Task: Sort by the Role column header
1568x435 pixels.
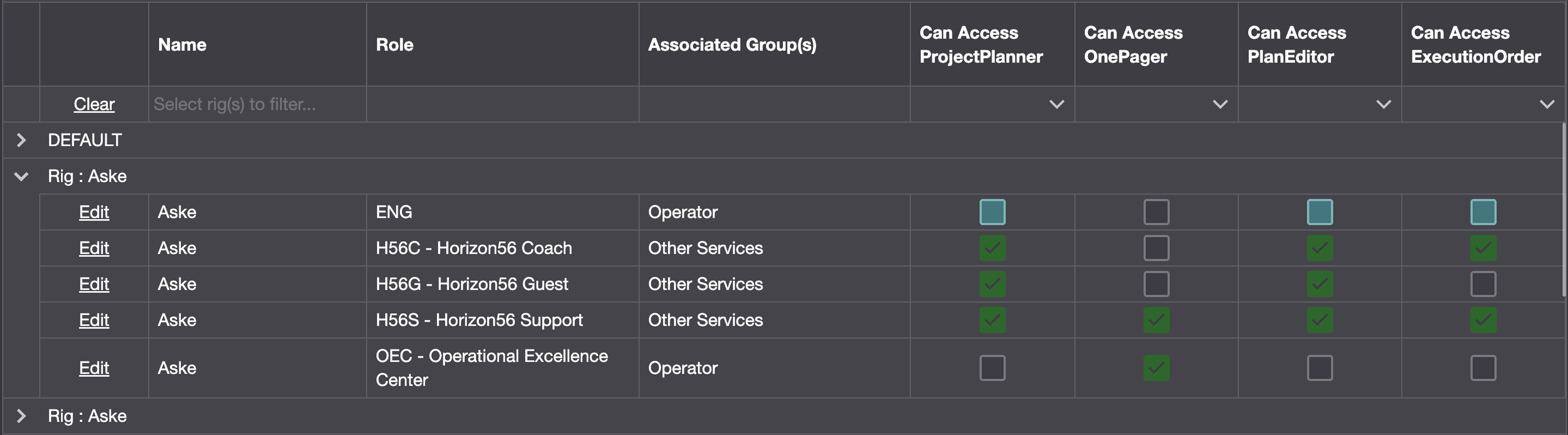Action: (x=394, y=44)
